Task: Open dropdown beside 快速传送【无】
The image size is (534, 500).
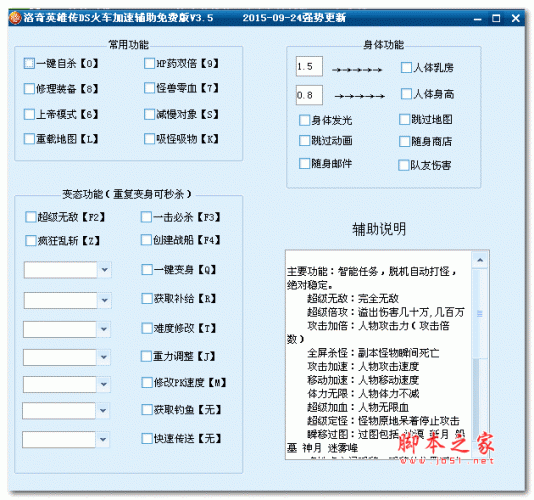Action: tap(103, 439)
